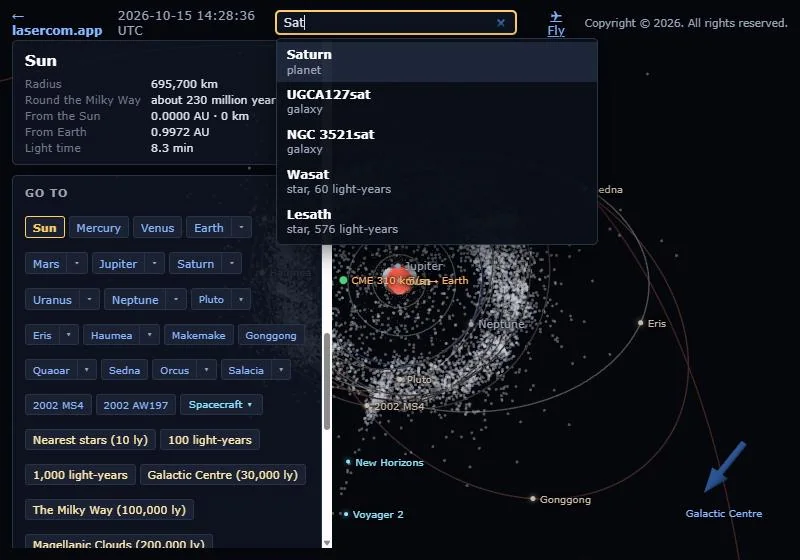The height and width of the screenshot is (560, 800).
Task: Select the New Horizons spacecraft marker
Action: [x=348, y=462]
